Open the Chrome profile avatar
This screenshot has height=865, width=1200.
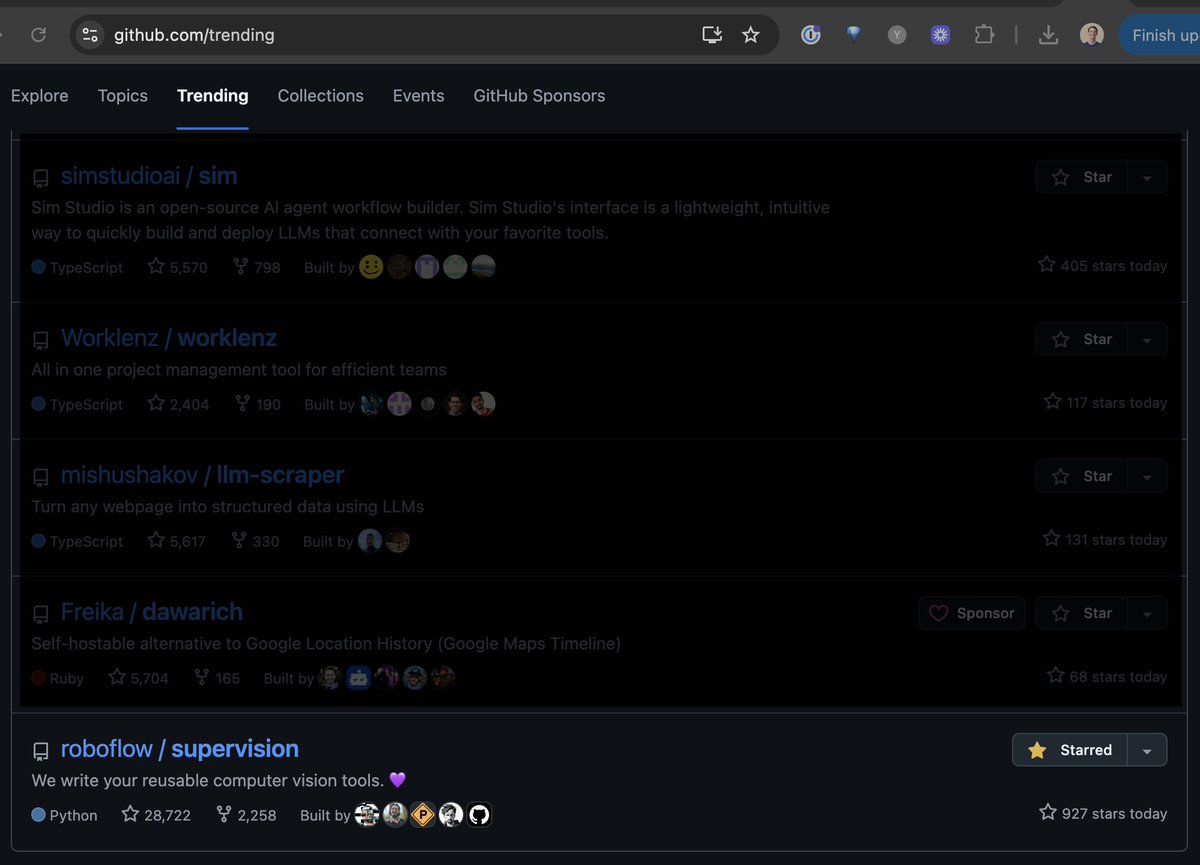coord(1092,35)
